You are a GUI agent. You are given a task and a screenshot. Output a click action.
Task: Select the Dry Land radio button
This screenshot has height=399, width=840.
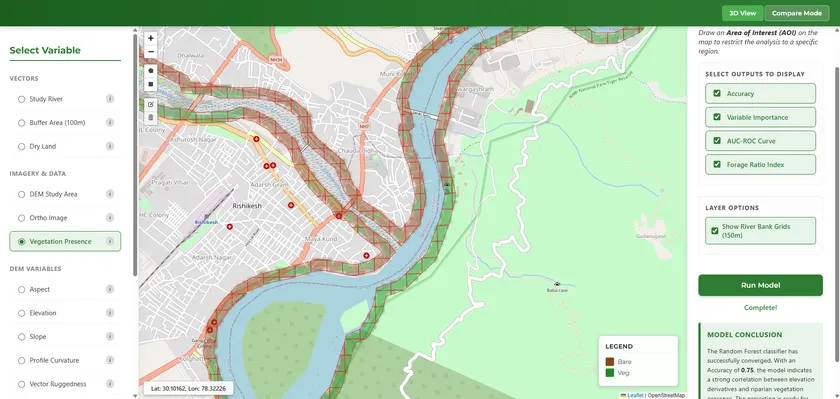(21, 146)
